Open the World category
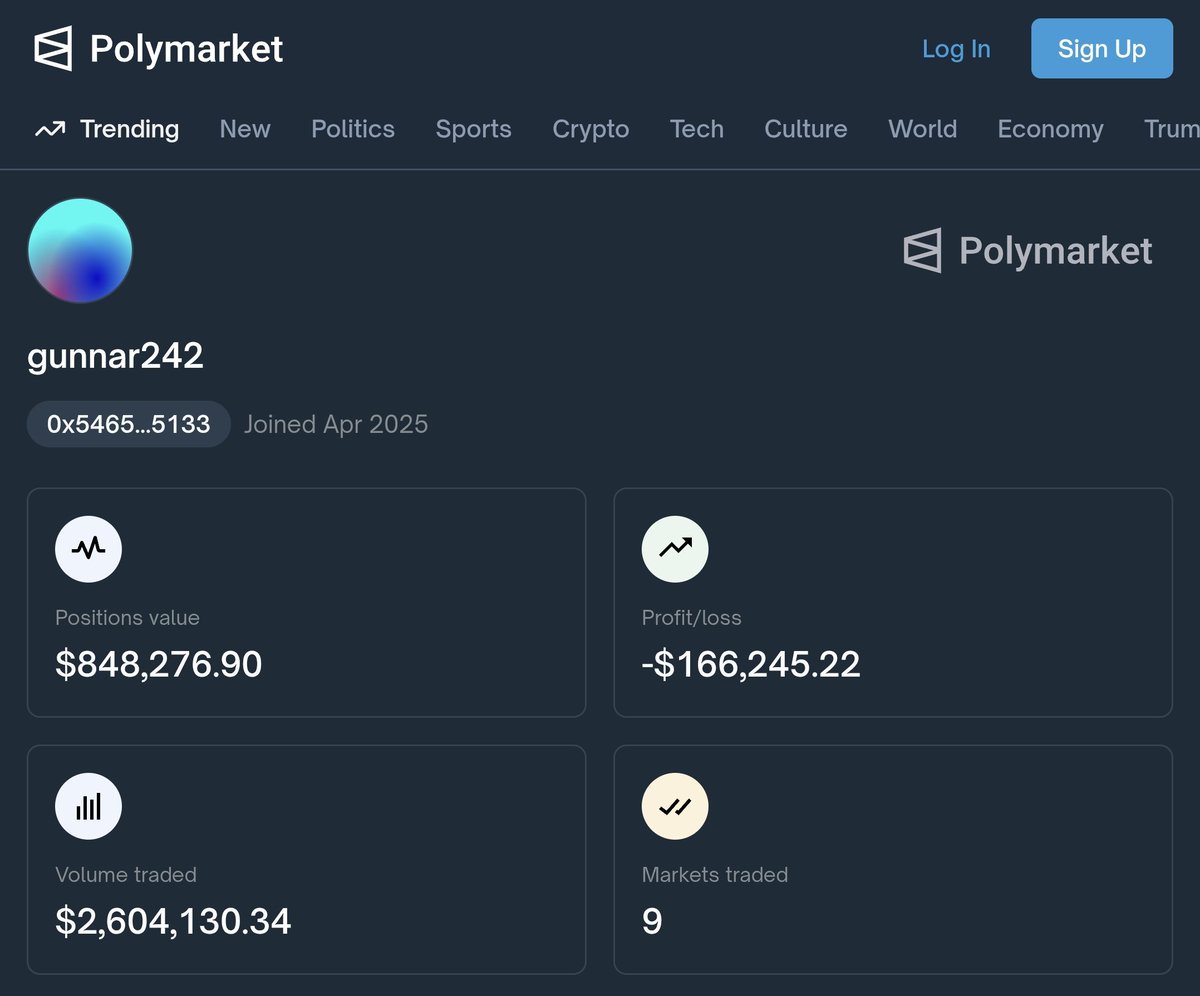The width and height of the screenshot is (1200, 996). click(923, 129)
